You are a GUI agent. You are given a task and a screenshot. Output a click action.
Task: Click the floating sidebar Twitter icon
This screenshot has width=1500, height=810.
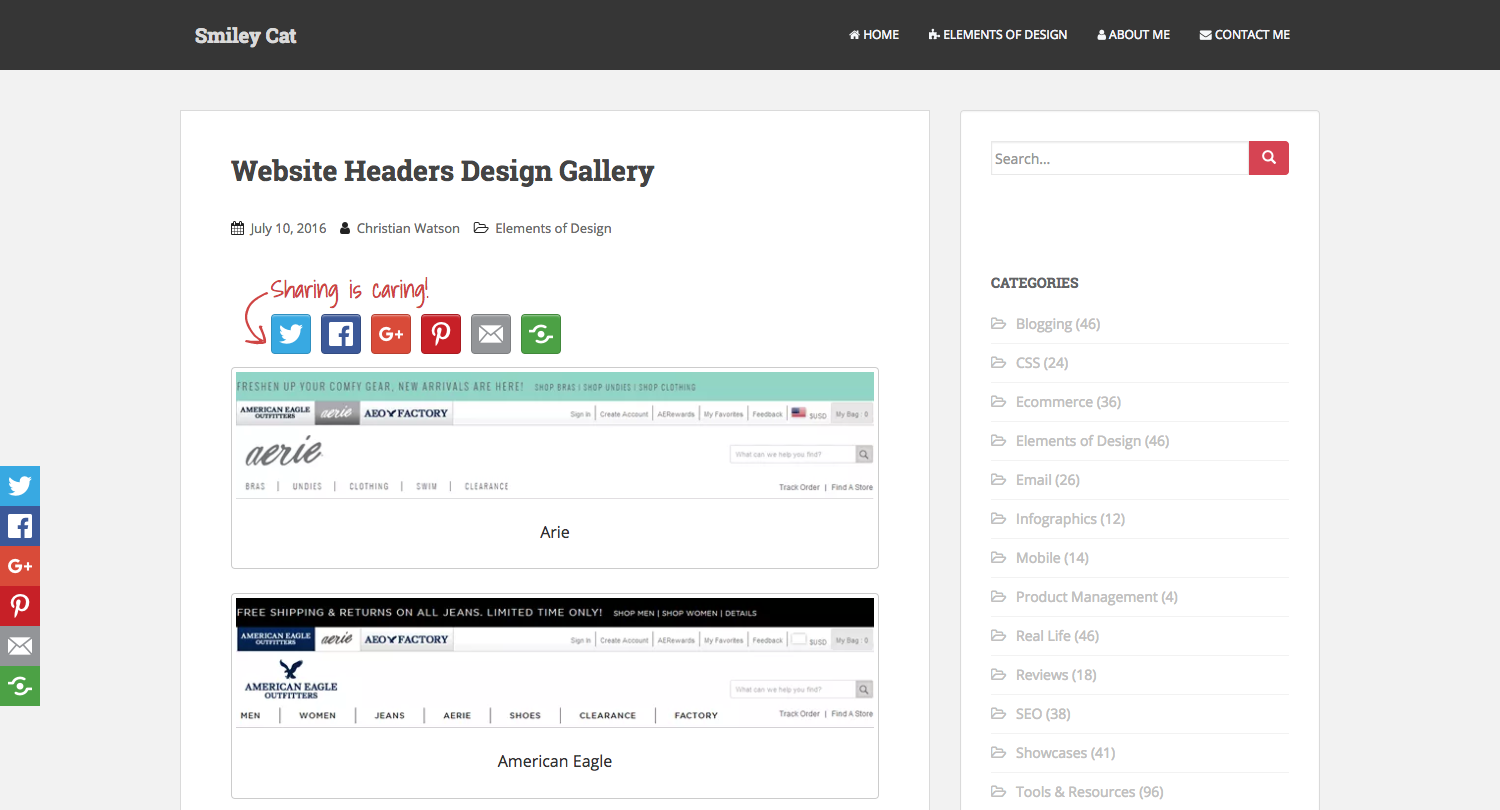pos(20,486)
